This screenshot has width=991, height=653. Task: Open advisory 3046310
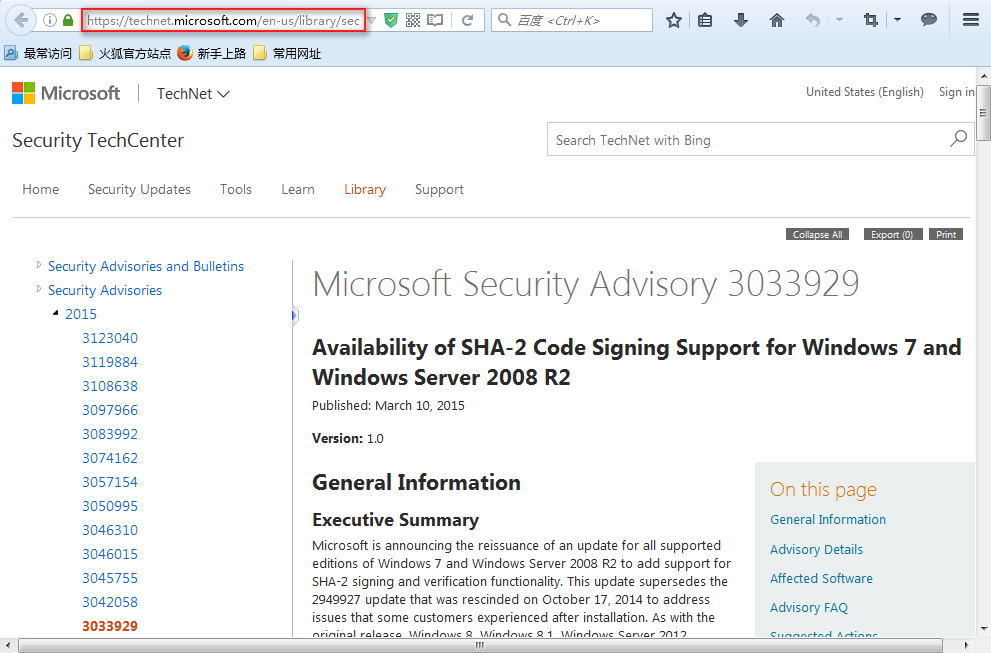[x=110, y=530]
